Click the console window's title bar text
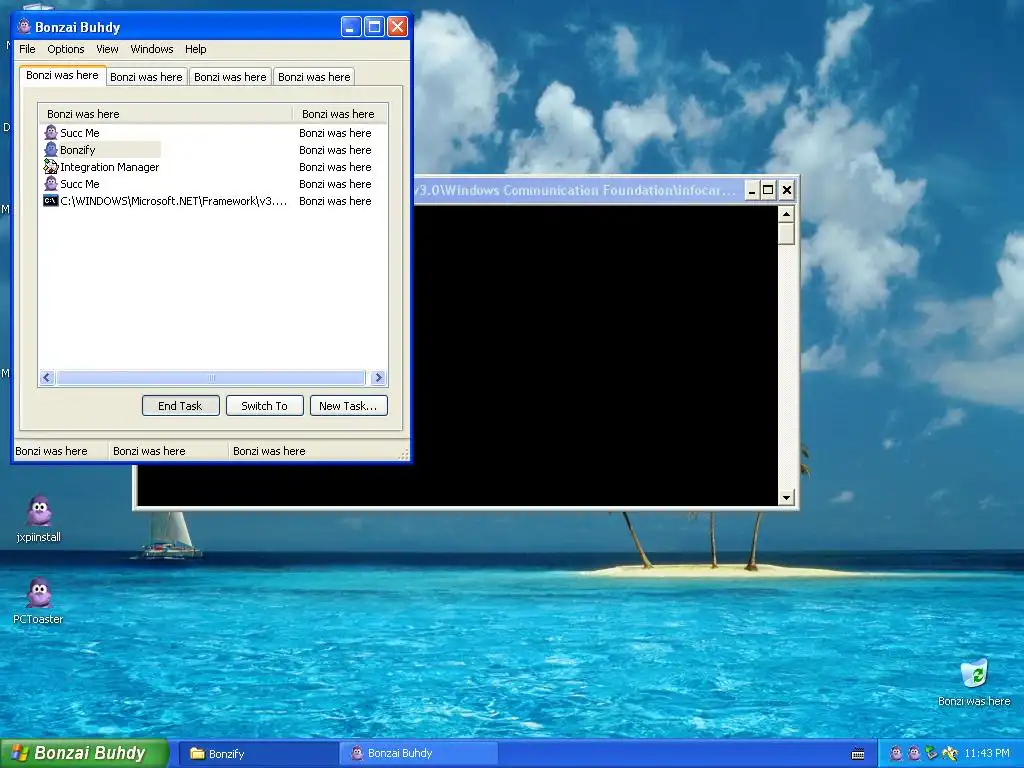Screen dimensions: 1024x768 575,190
